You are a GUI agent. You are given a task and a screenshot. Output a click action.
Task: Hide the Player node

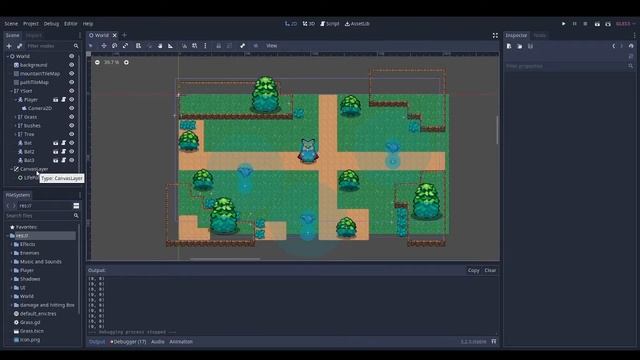71,100
